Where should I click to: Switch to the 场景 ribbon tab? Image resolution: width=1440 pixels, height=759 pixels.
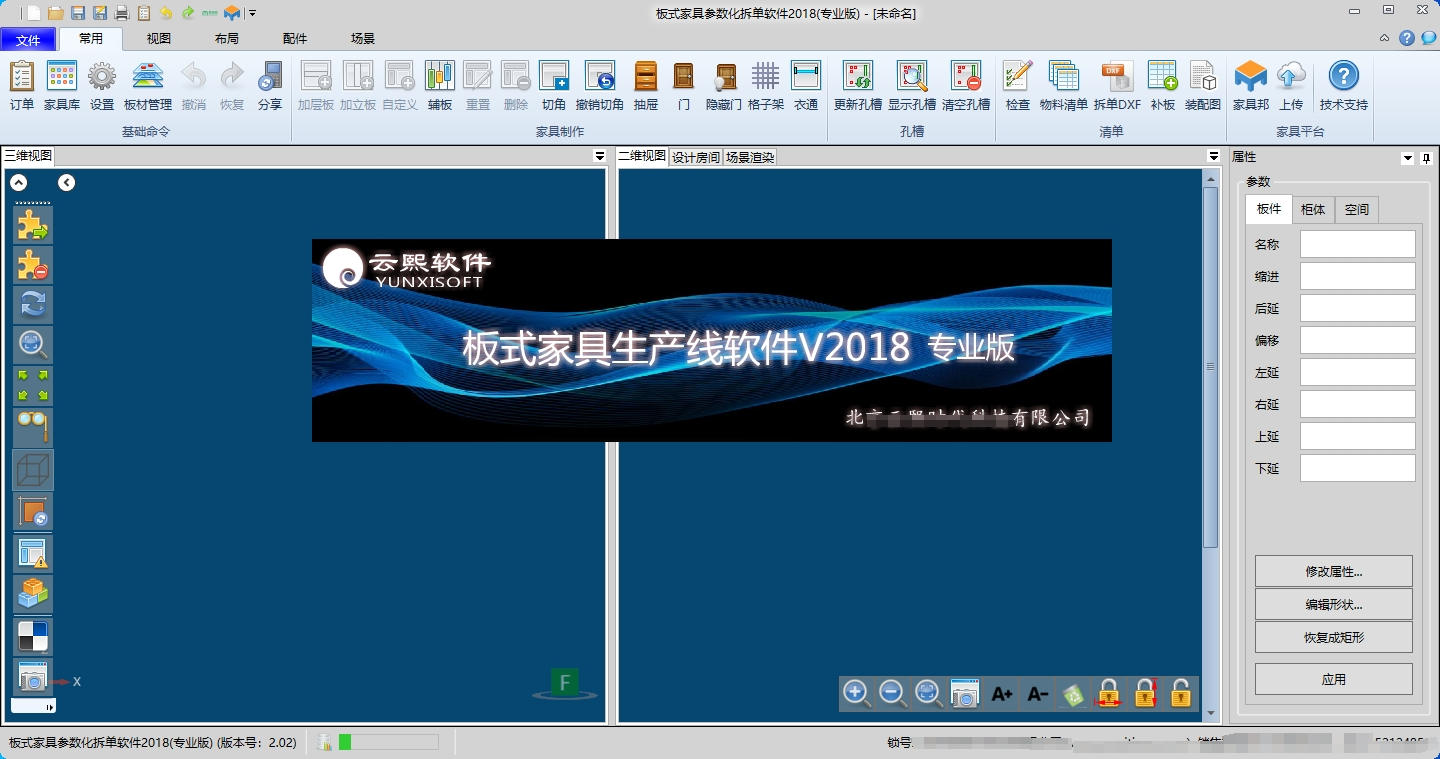coord(363,39)
